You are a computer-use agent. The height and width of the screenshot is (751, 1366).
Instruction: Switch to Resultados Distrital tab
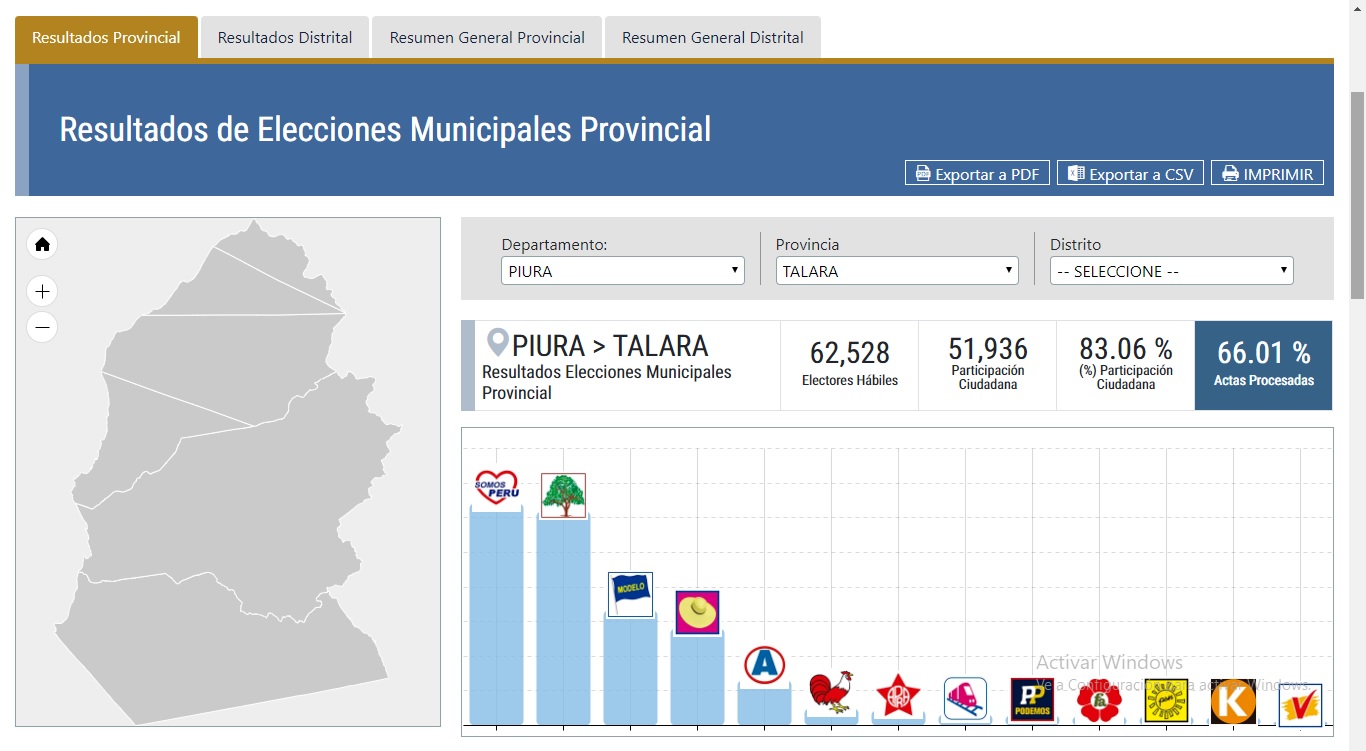click(x=285, y=37)
